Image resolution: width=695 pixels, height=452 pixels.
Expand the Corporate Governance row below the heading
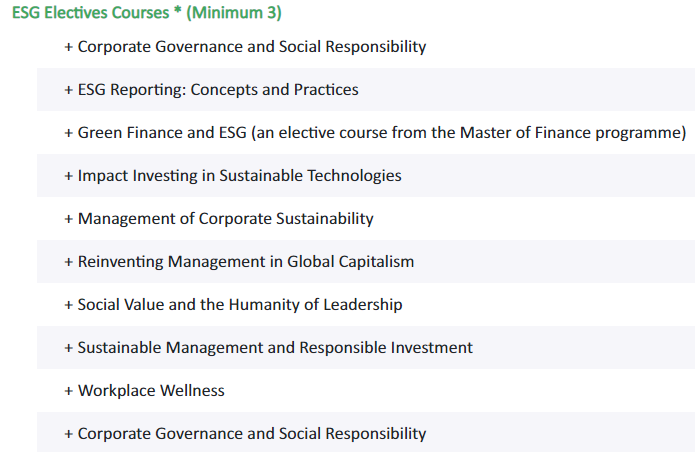(366, 47)
